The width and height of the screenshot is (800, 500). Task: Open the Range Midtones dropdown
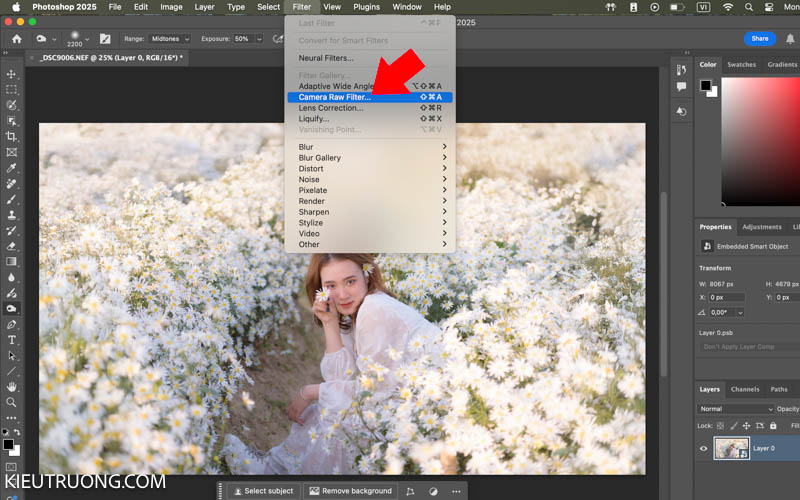tap(170, 39)
